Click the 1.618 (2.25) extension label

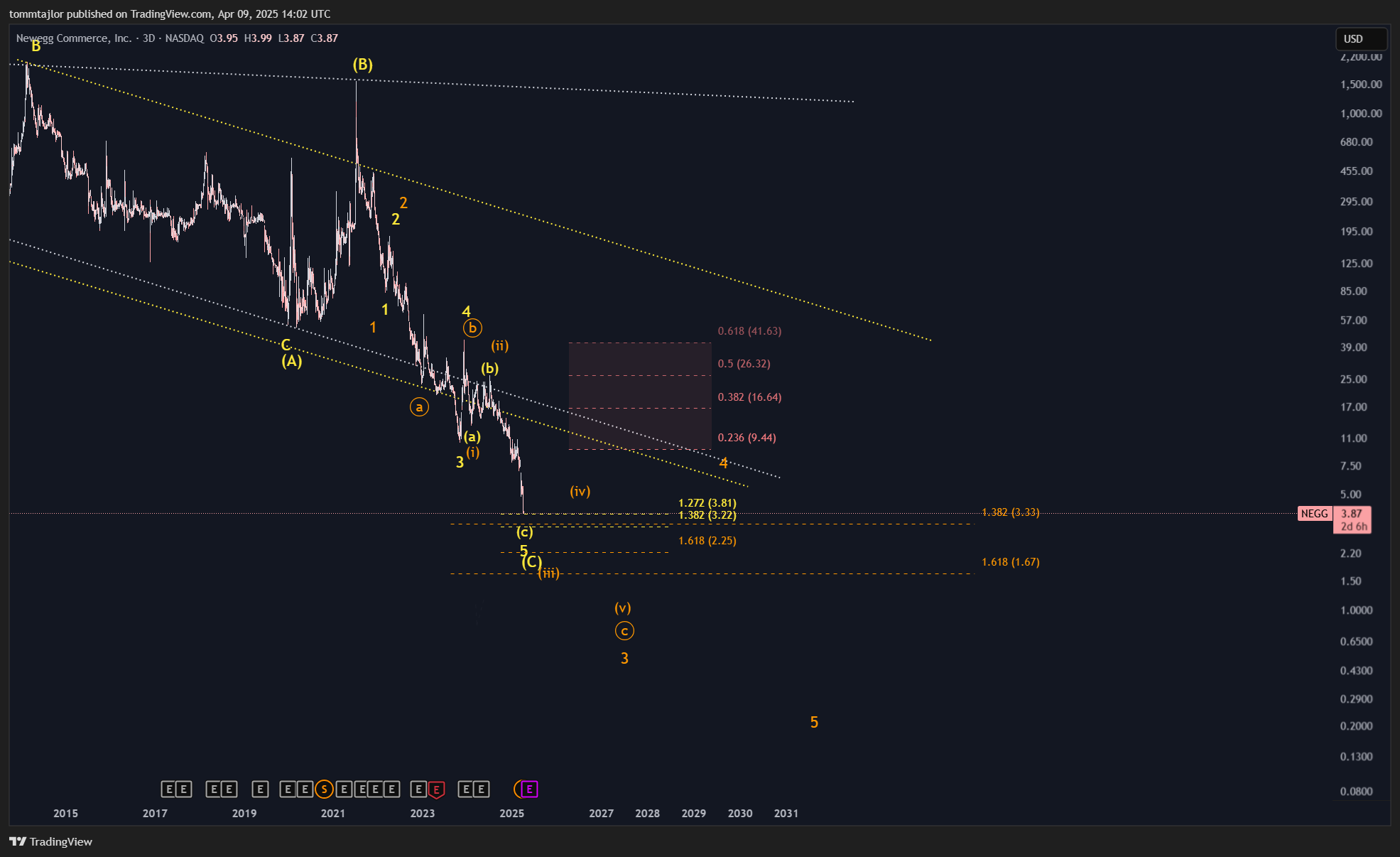coord(707,541)
